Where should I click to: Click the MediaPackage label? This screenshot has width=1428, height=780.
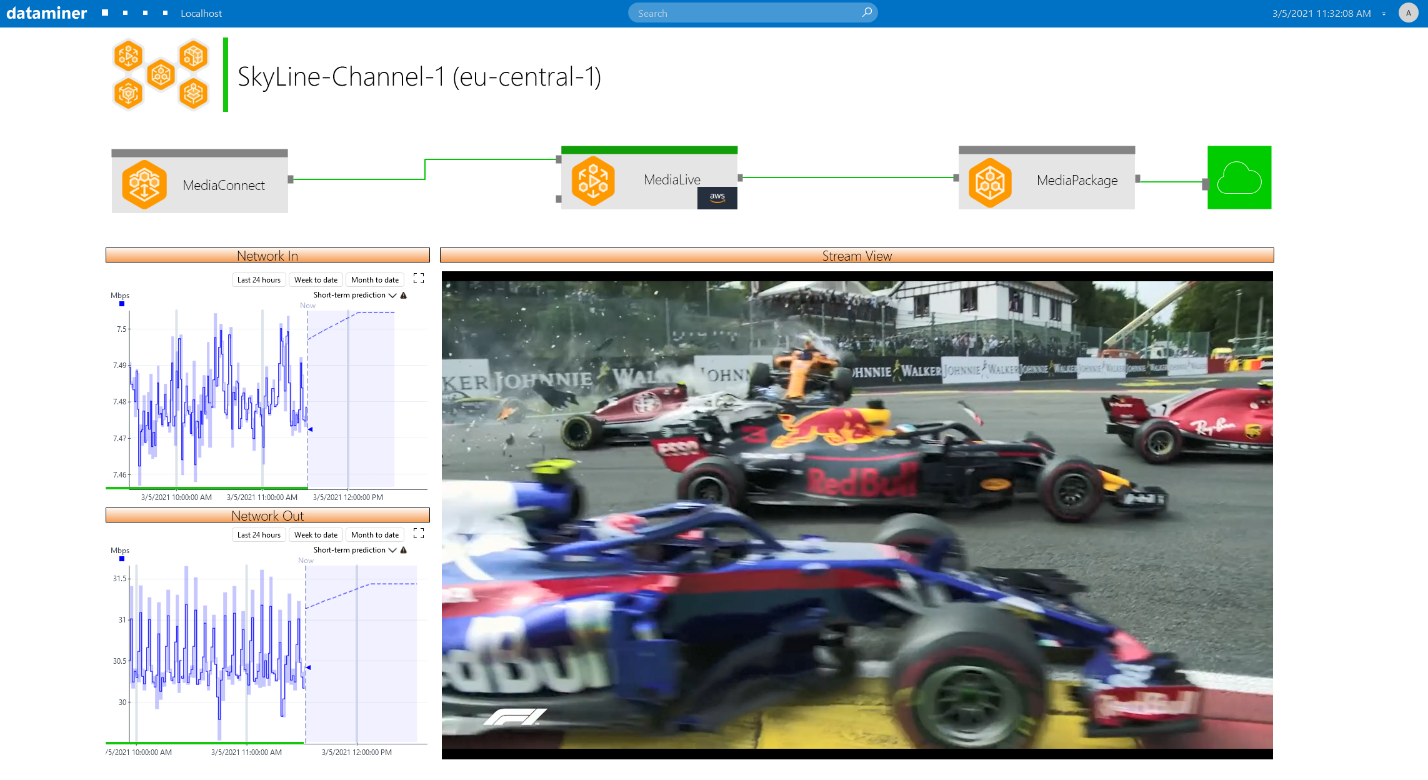(x=1077, y=180)
